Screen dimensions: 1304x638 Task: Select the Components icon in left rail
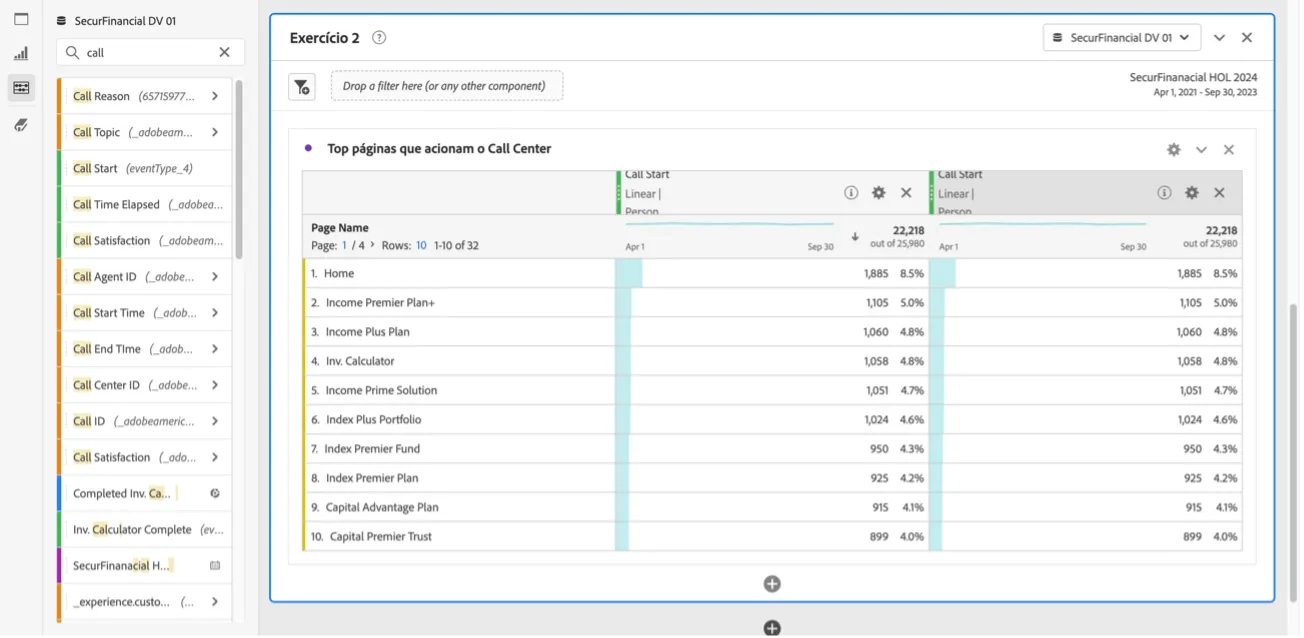21,88
